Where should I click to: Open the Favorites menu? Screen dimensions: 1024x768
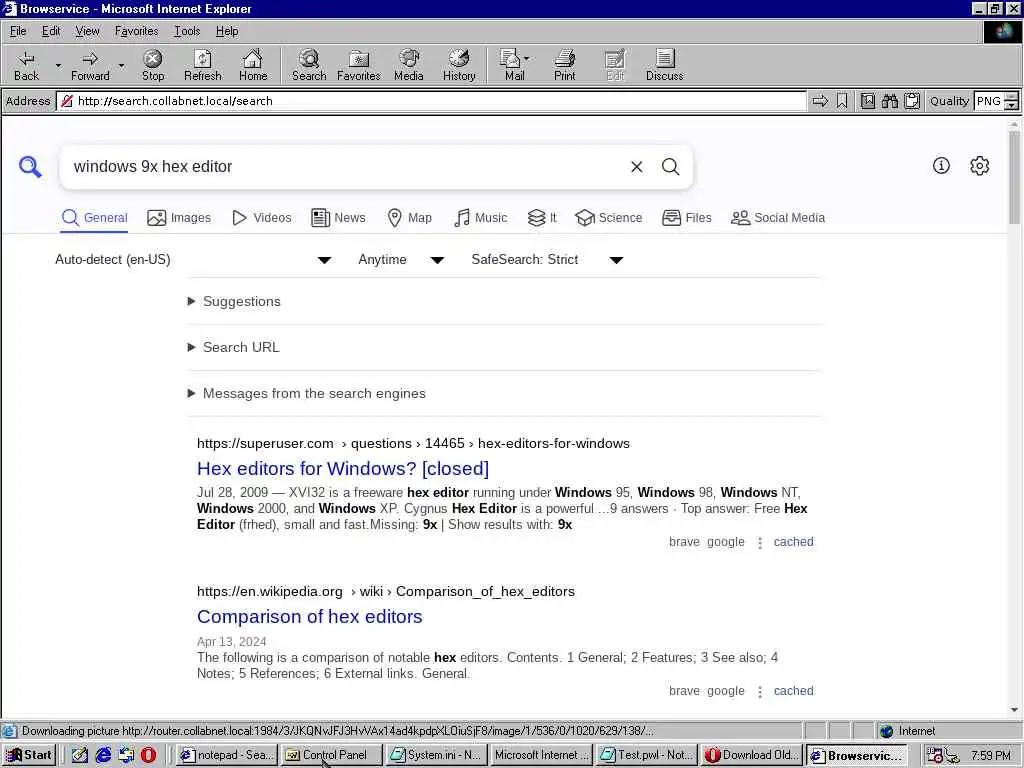click(x=136, y=31)
